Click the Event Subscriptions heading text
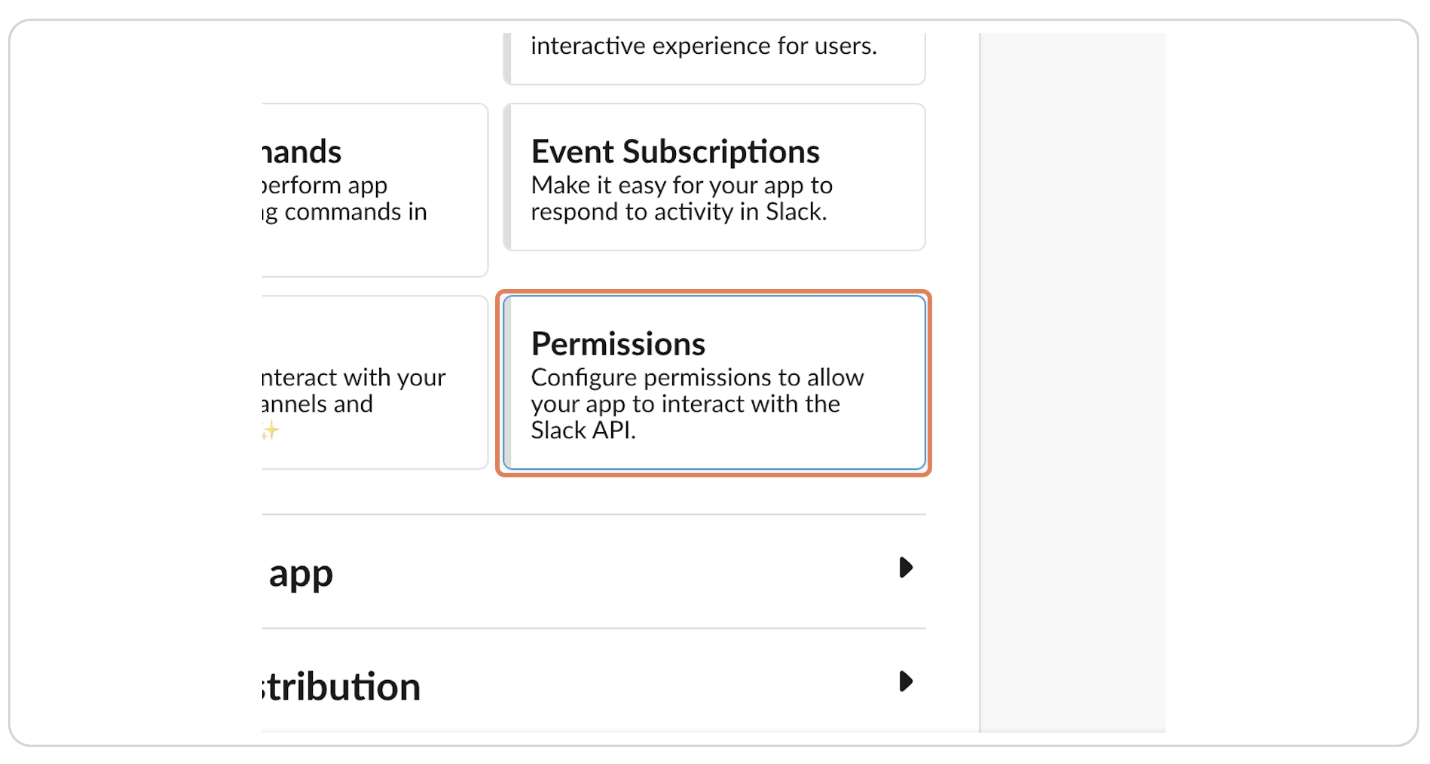 tap(675, 151)
